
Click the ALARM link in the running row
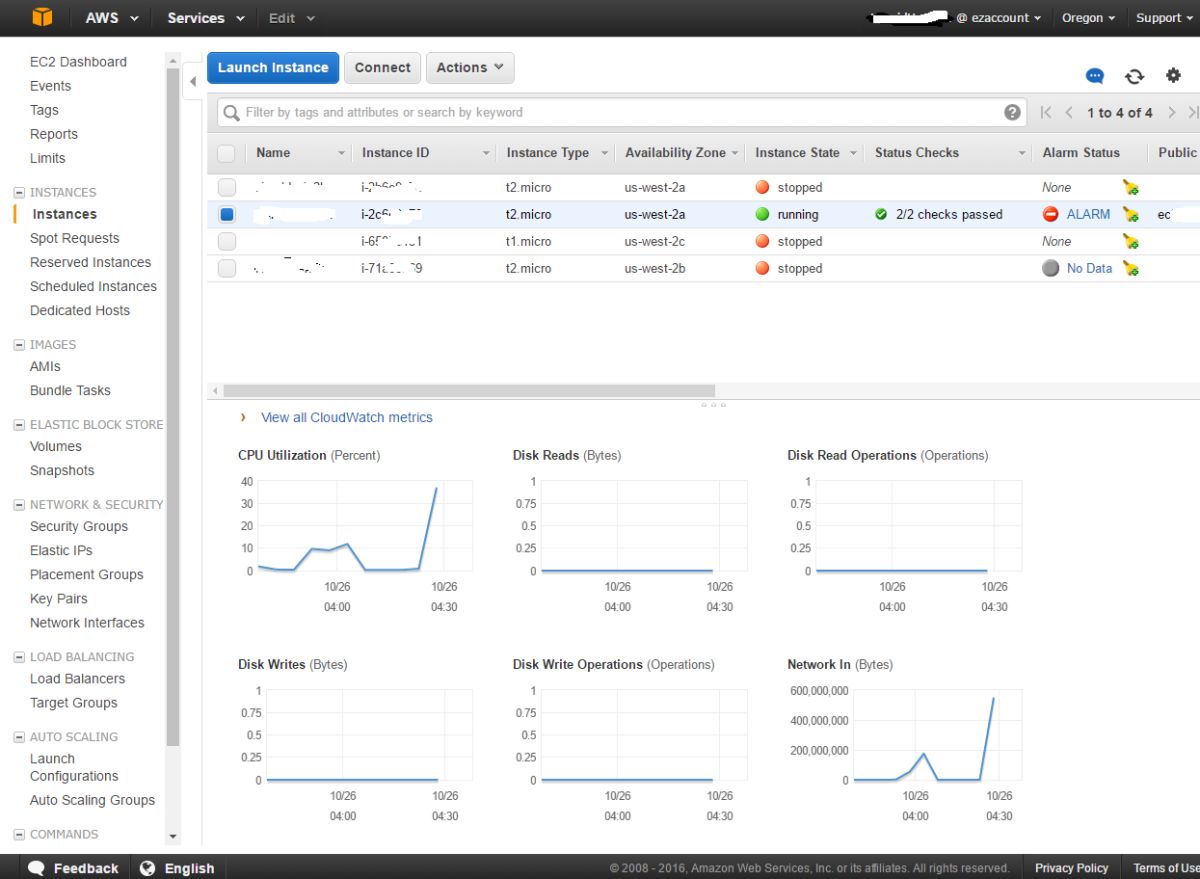1088,214
